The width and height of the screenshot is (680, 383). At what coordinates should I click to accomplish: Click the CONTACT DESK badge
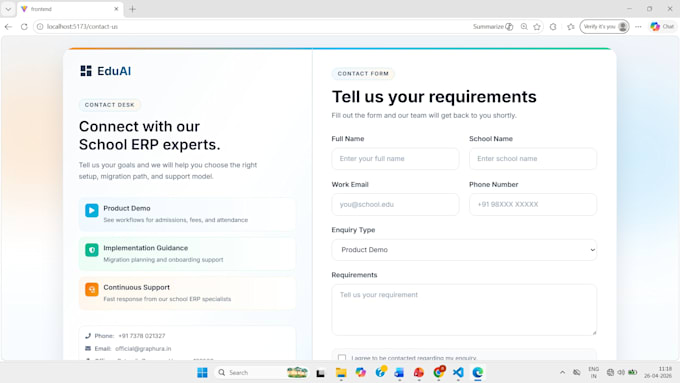[x=110, y=105]
